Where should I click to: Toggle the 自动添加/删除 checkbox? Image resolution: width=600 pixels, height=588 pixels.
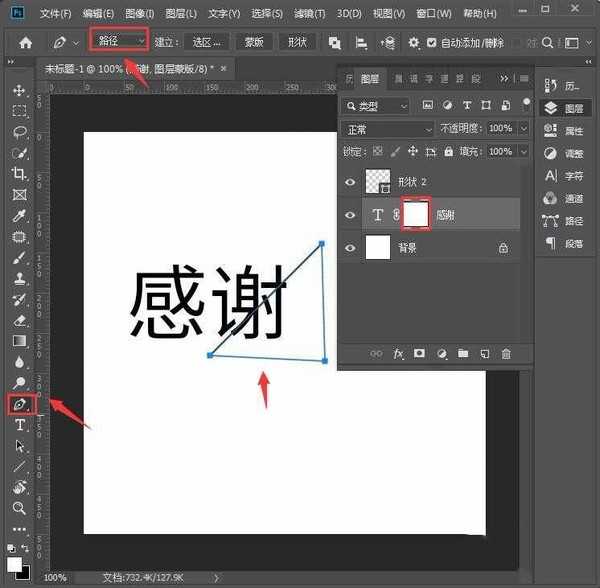[x=431, y=43]
